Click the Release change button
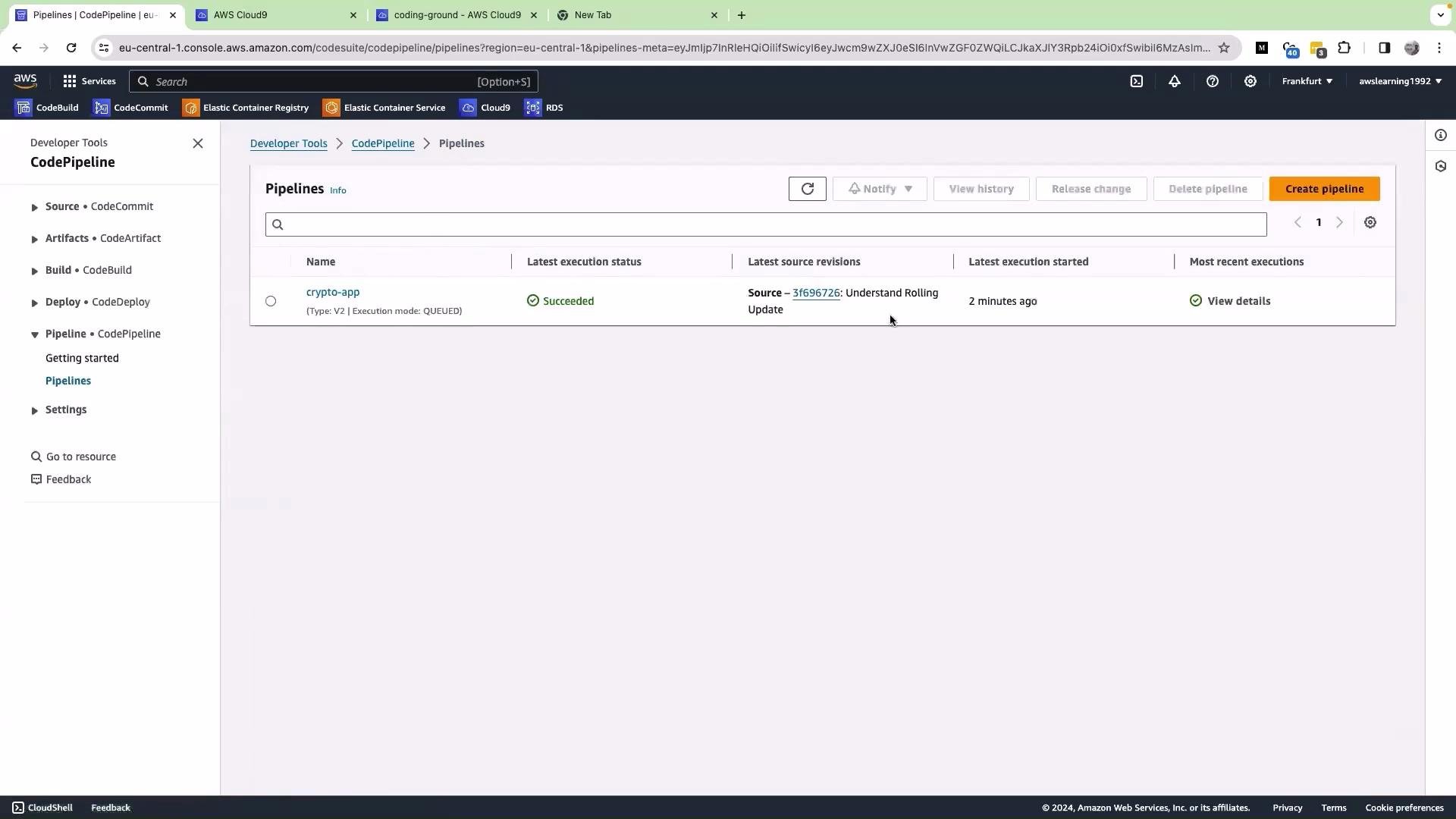 click(x=1090, y=189)
